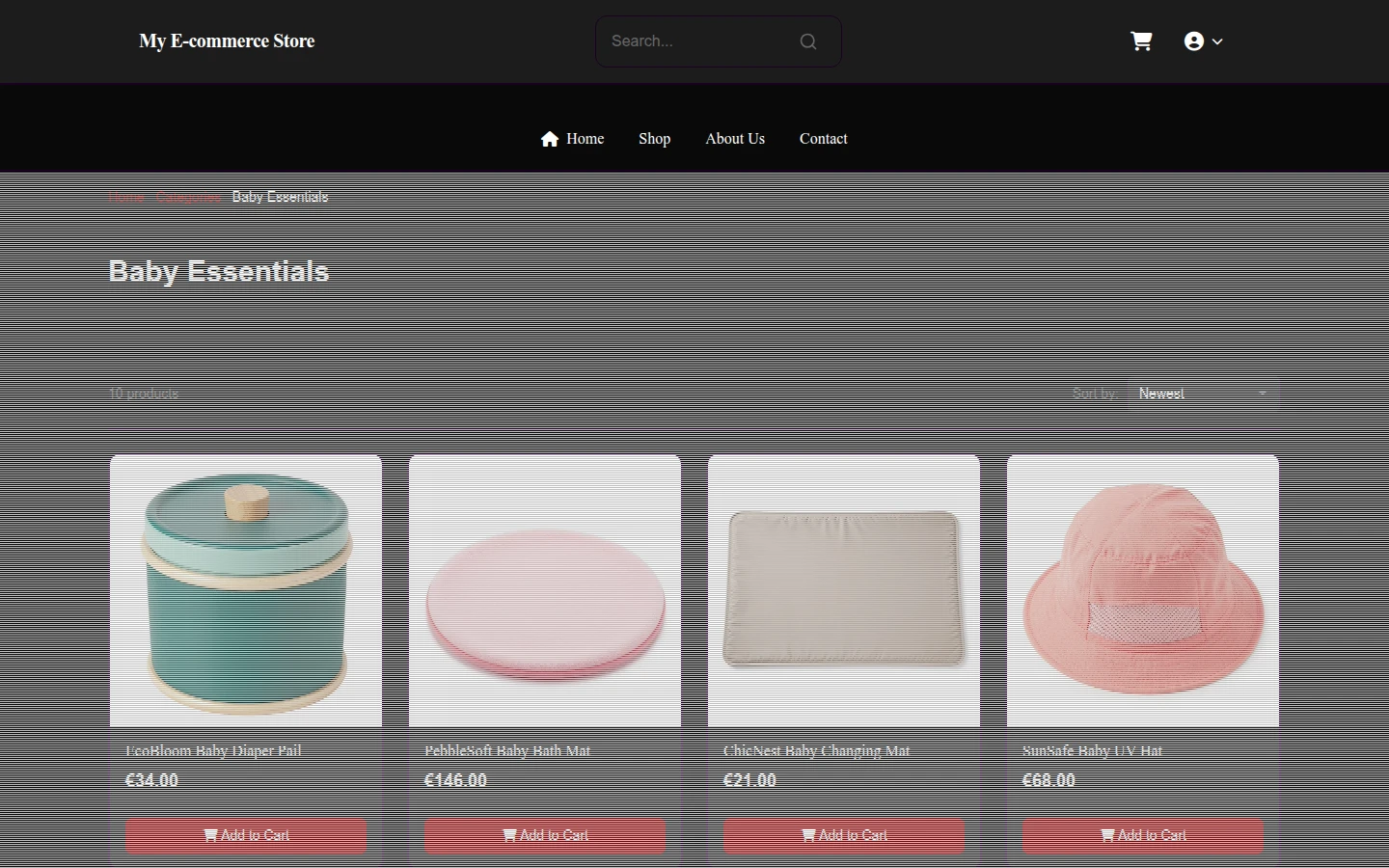Image resolution: width=1389 pixels, height=868 pixels.
Task: Click the 10 products count text
Action: 144,393
